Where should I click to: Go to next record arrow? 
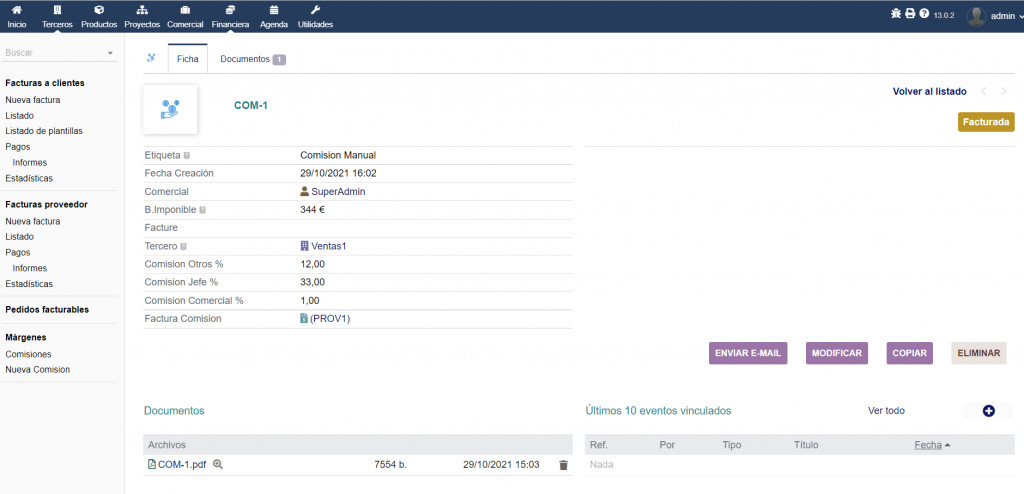pos(1004,91)
